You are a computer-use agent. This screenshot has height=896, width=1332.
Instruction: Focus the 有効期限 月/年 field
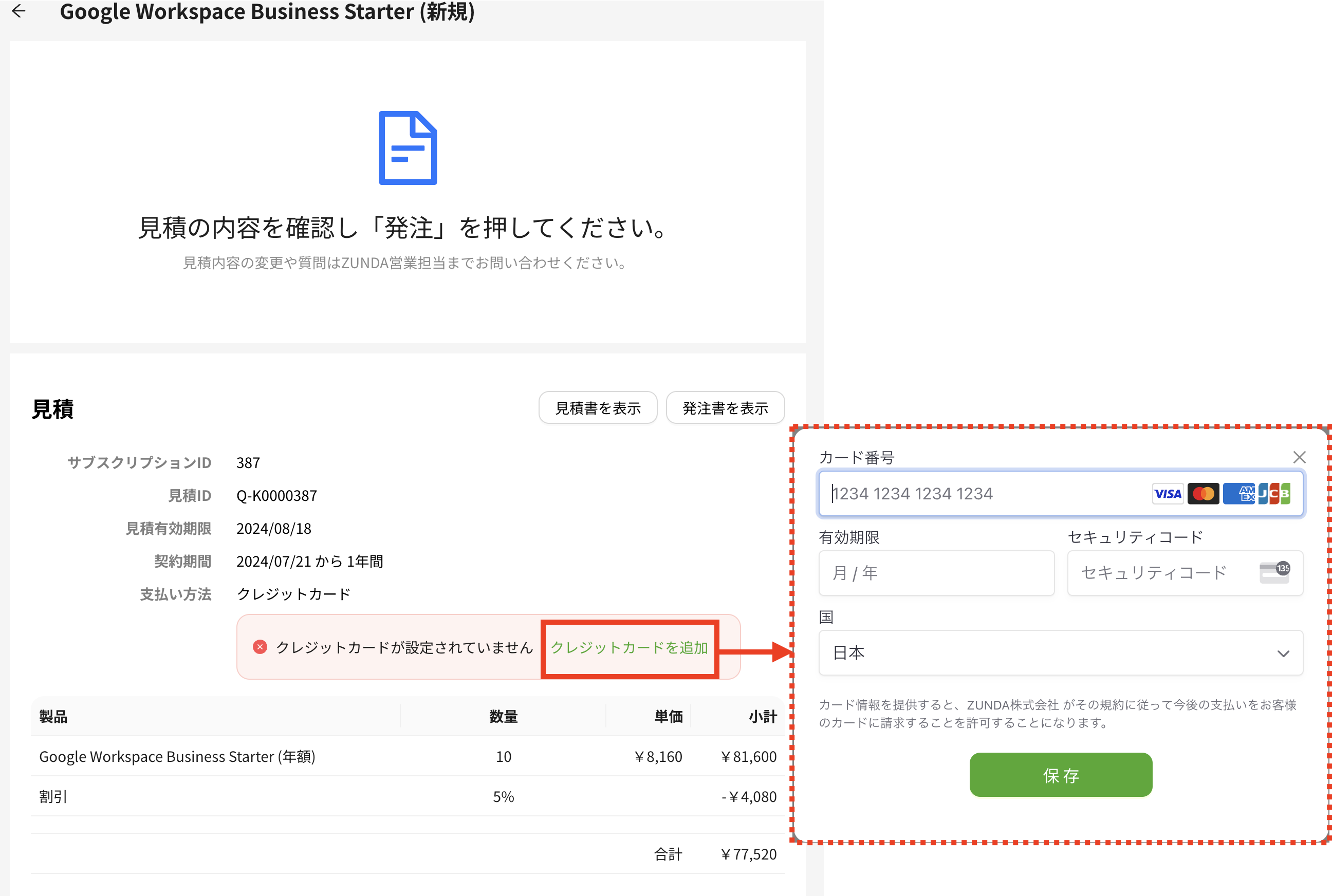point(936,572)
